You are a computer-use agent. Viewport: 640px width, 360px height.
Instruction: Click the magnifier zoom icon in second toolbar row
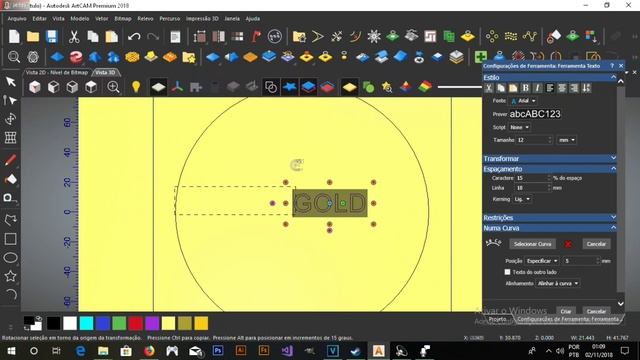click(x=14, y=57)
